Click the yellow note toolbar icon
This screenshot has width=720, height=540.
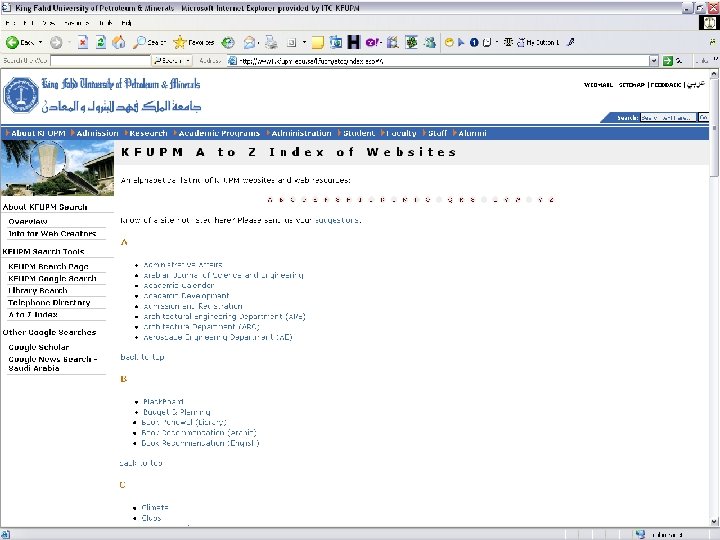pos(317,43)
